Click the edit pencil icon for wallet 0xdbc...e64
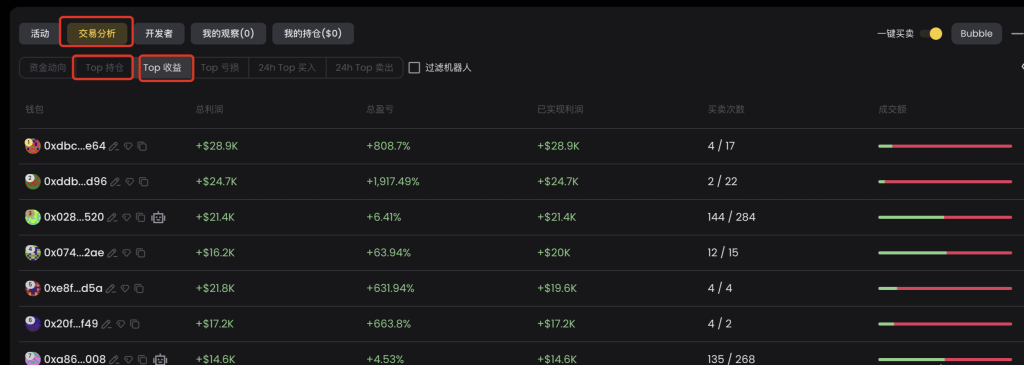This screenshot has width=1024, height=365. click(114, 146)
